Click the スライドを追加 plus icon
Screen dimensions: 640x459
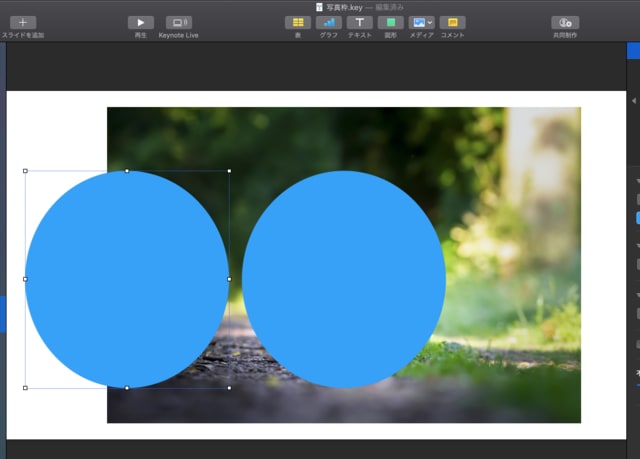pyautogui.click(x=22, y=22)
